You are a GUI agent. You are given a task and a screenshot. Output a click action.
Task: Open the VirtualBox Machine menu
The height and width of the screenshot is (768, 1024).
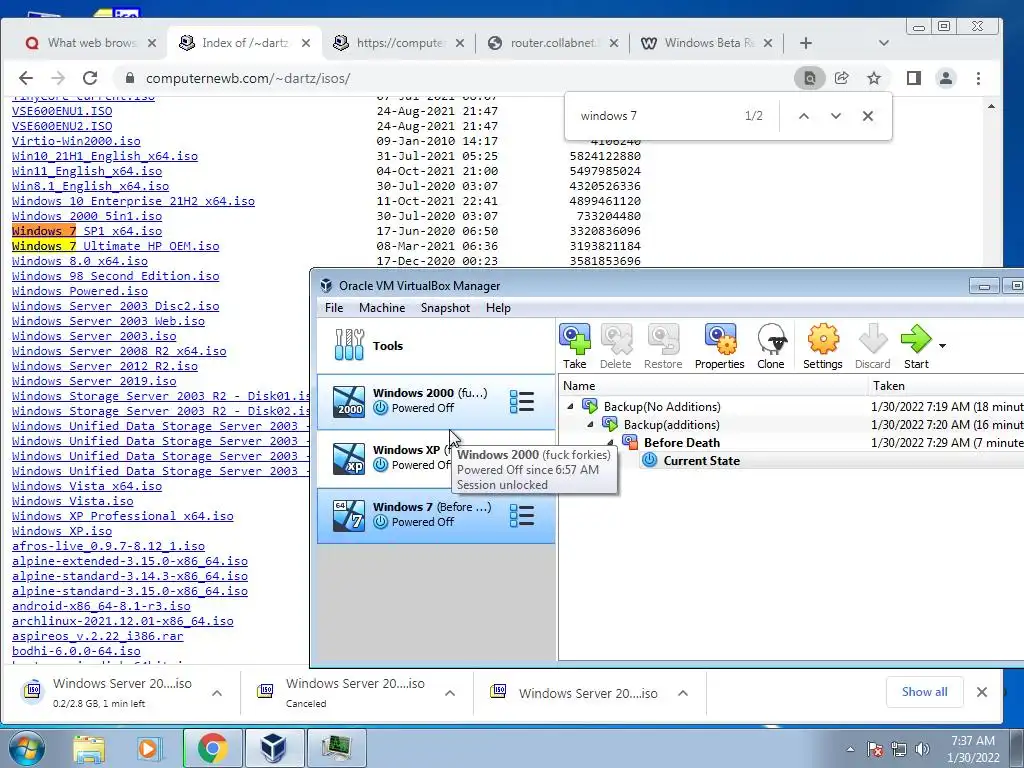382,308
